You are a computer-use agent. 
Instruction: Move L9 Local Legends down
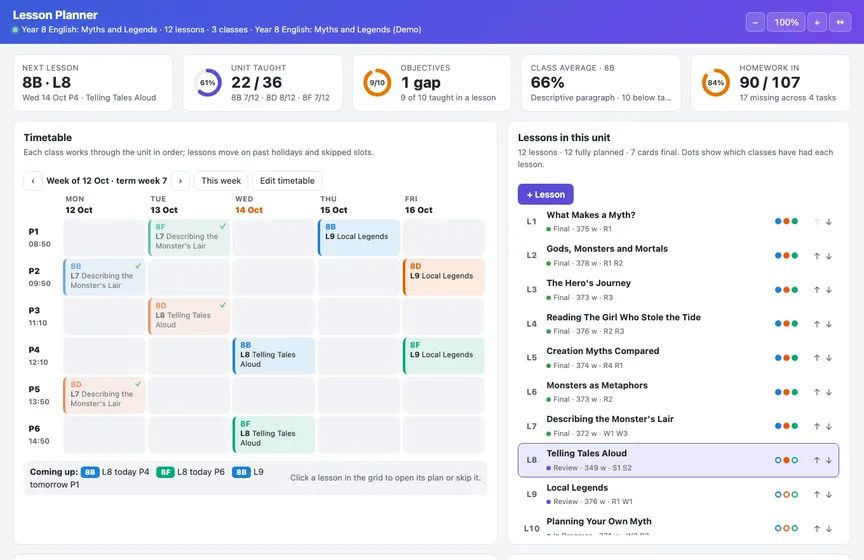click(828, 494)
